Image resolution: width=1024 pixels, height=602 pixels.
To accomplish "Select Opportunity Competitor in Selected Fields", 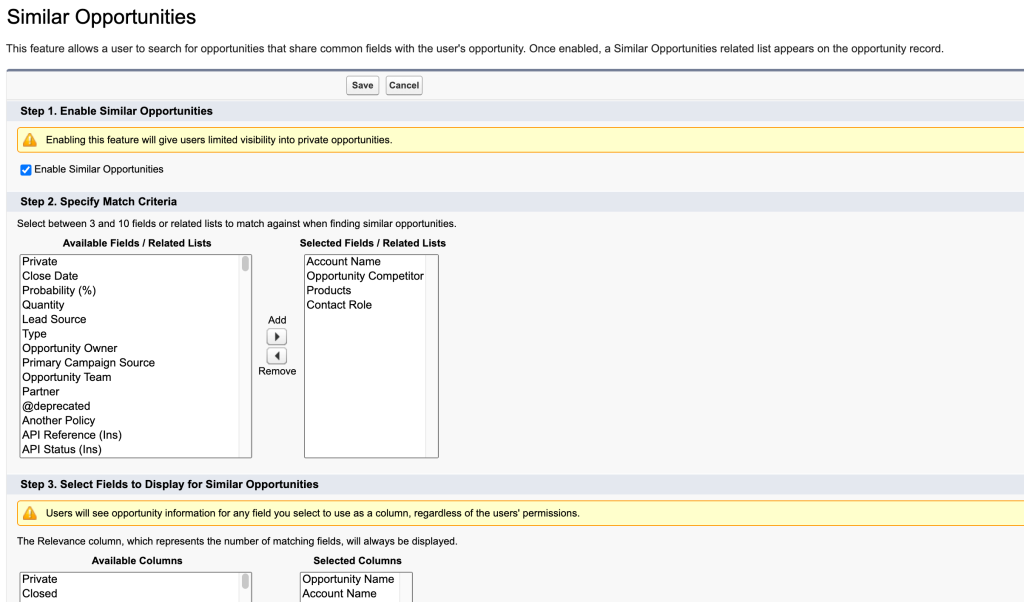I will coord(365,276).
